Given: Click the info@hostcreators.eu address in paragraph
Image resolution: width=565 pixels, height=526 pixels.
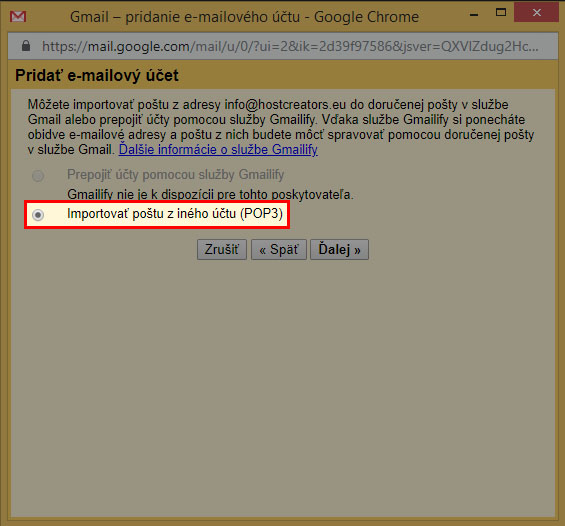Looking at the screenshot, I should click(285, 104).
